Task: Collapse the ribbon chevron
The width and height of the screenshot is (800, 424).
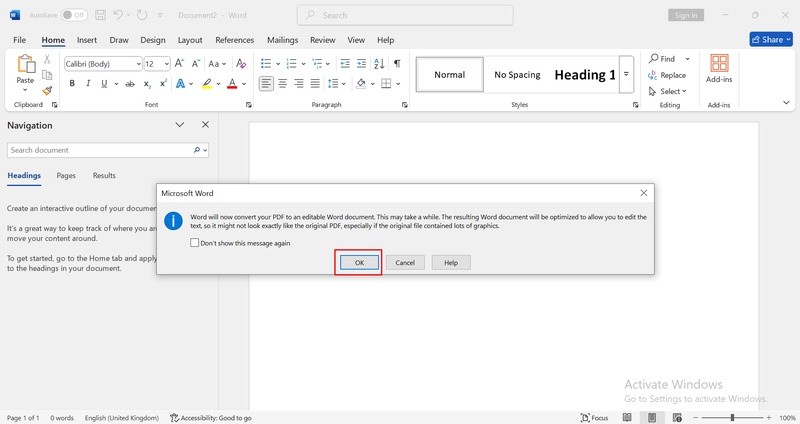Action: [x=786, y=103]
